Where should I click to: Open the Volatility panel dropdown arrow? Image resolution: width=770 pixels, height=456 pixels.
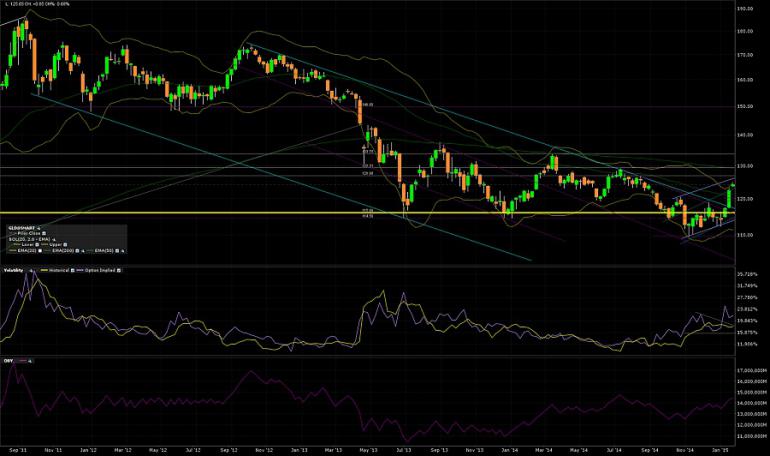click(x=31, y=270)
